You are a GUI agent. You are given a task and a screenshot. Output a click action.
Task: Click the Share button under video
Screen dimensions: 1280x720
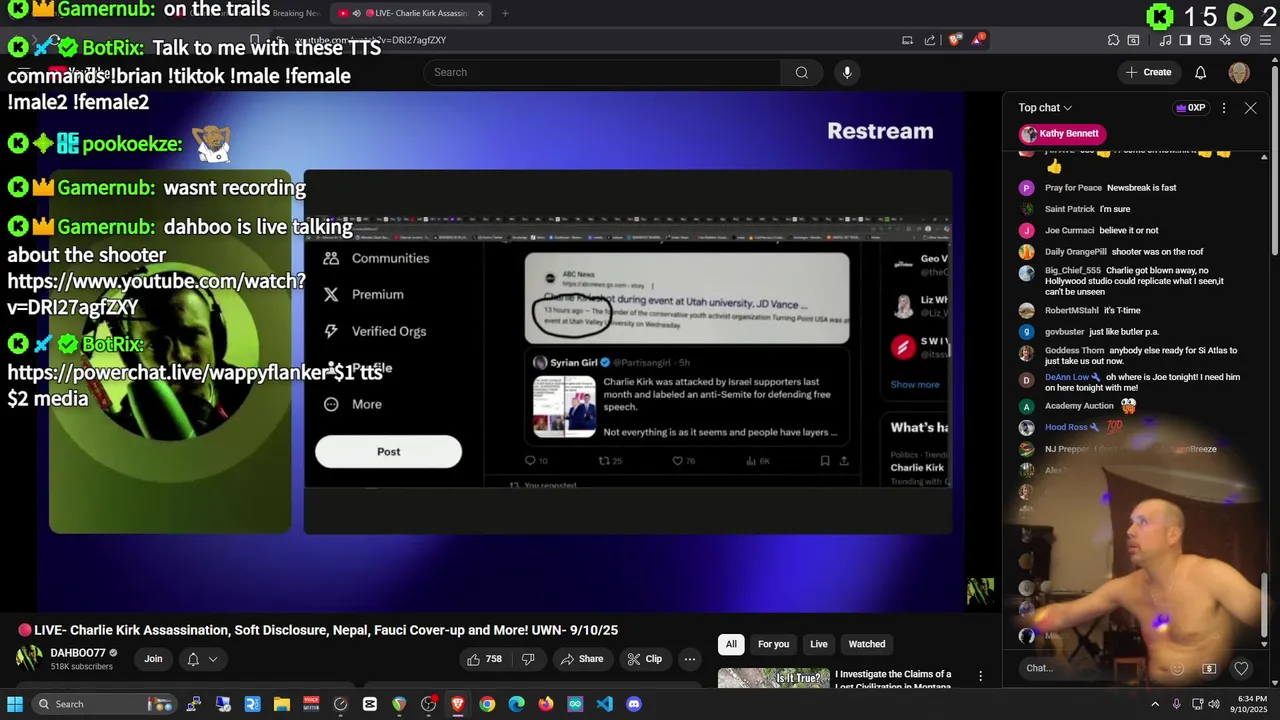pos(581,659)
